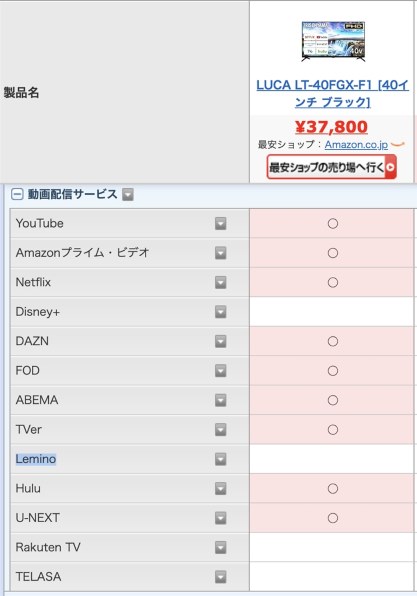
Task: Click the circle mark in the FOD row
Action: click(333, 371)
